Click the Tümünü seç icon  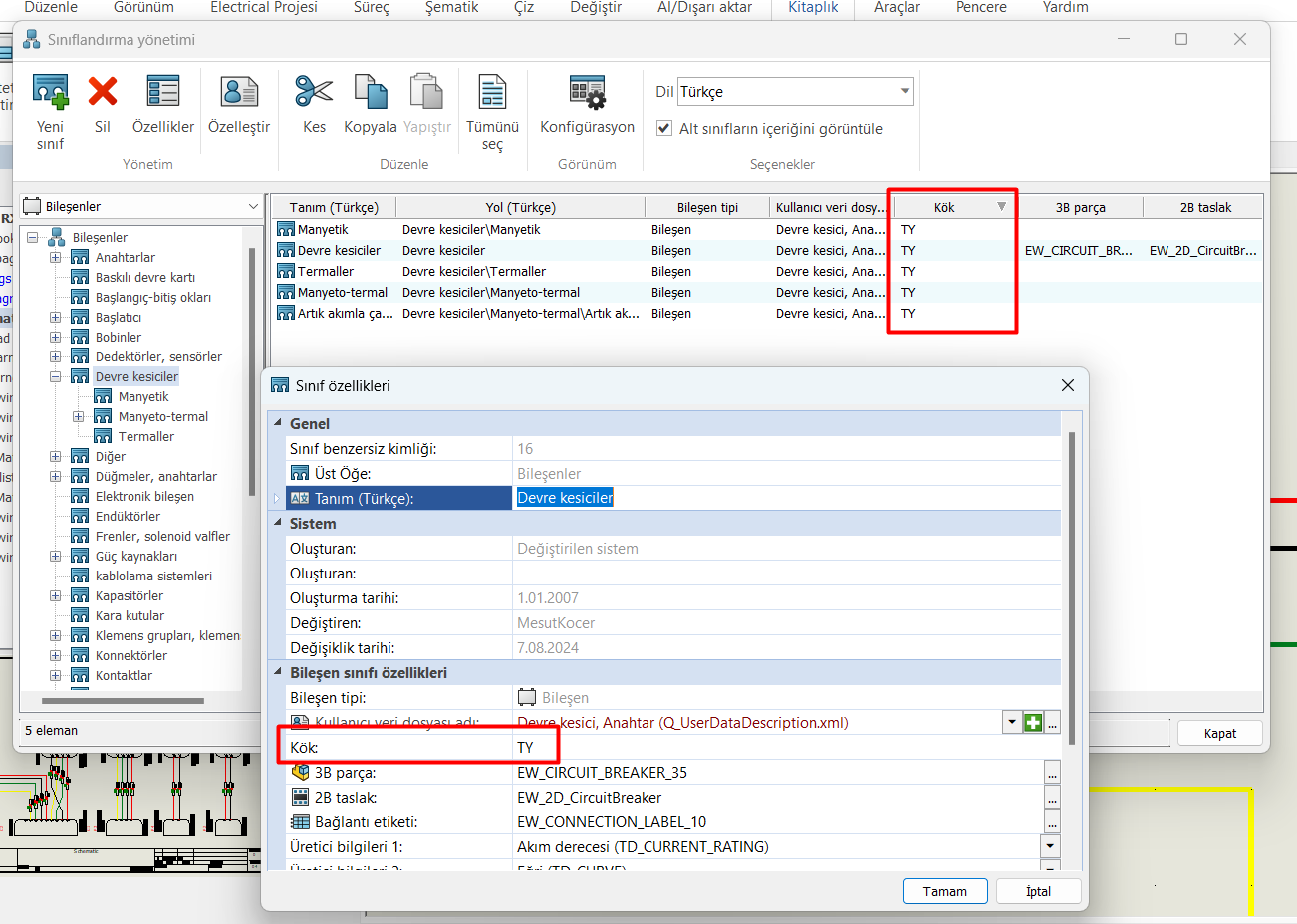pyautogui.click(x=492, y=92)
